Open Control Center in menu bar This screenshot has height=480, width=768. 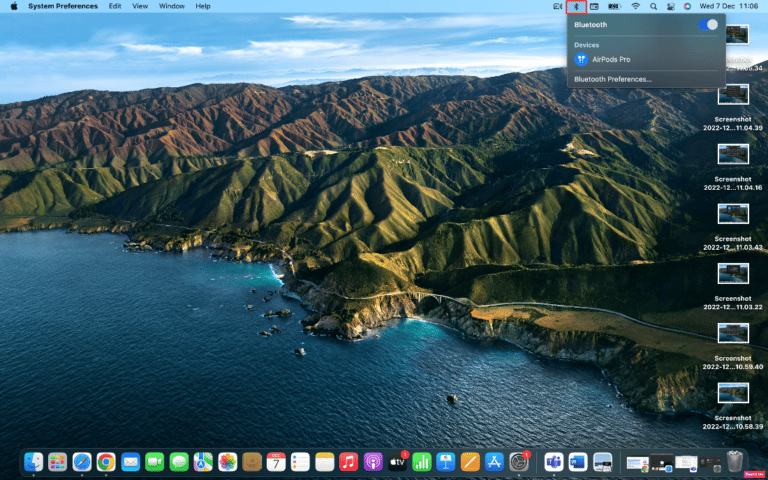coord(670,6)
